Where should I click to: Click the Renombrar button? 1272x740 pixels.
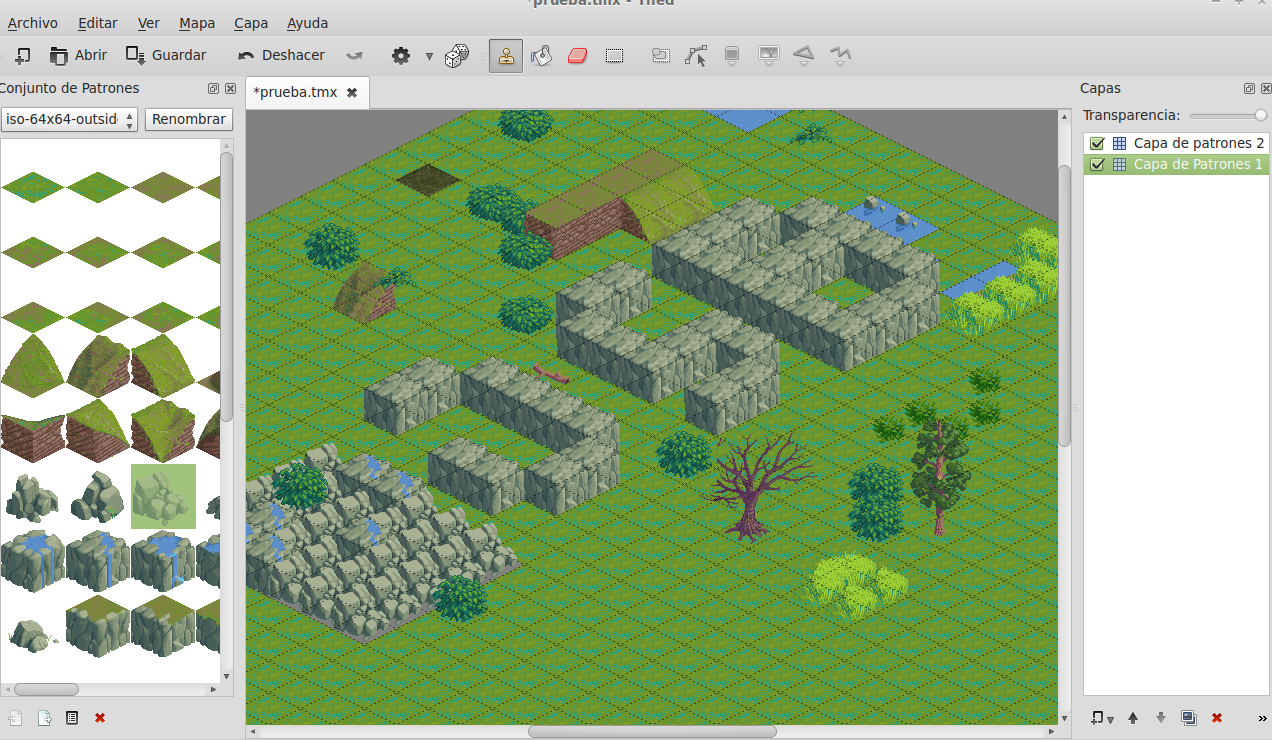tap(189, 120)
